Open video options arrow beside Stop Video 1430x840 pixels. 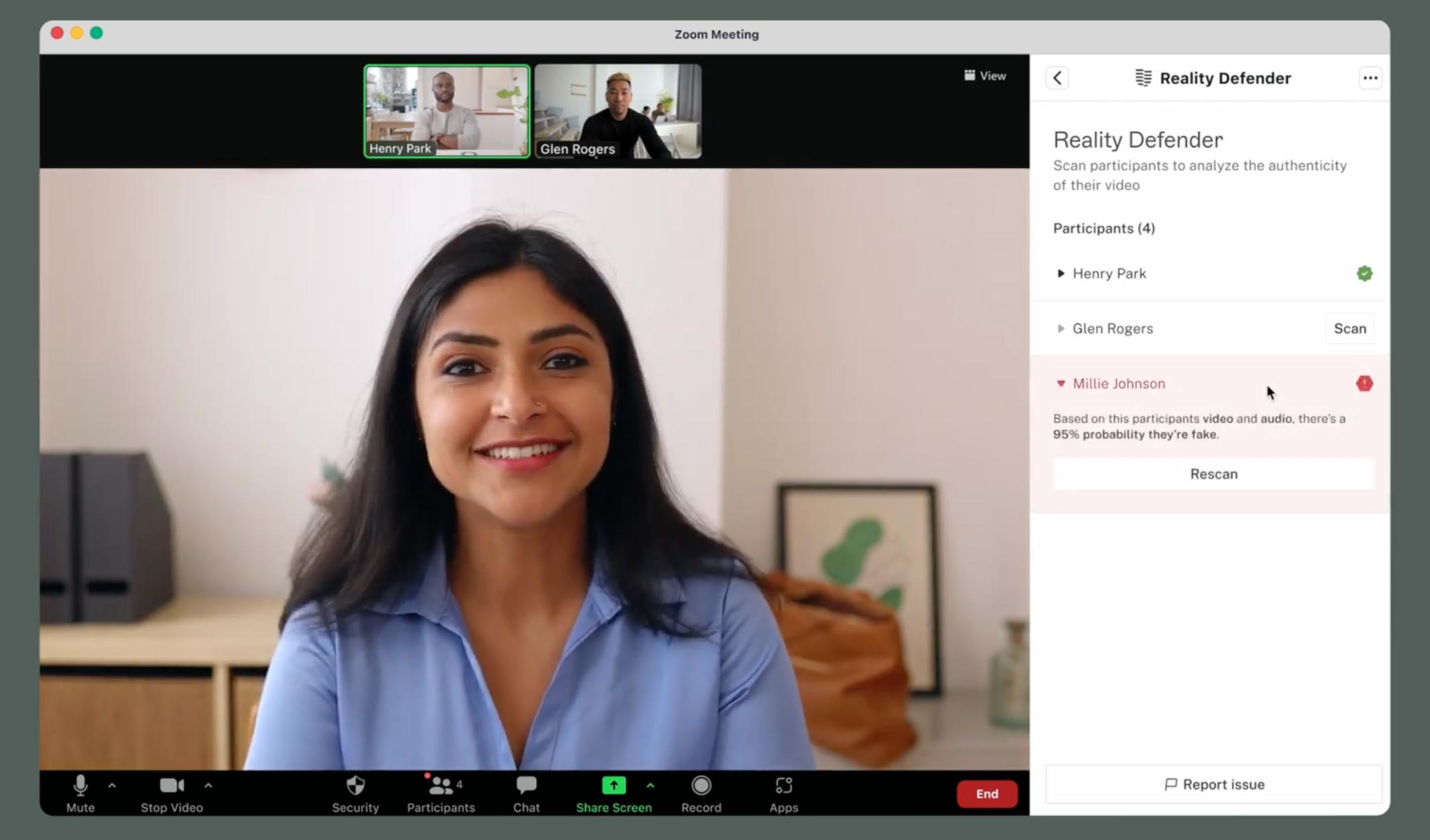pos(208,786)
